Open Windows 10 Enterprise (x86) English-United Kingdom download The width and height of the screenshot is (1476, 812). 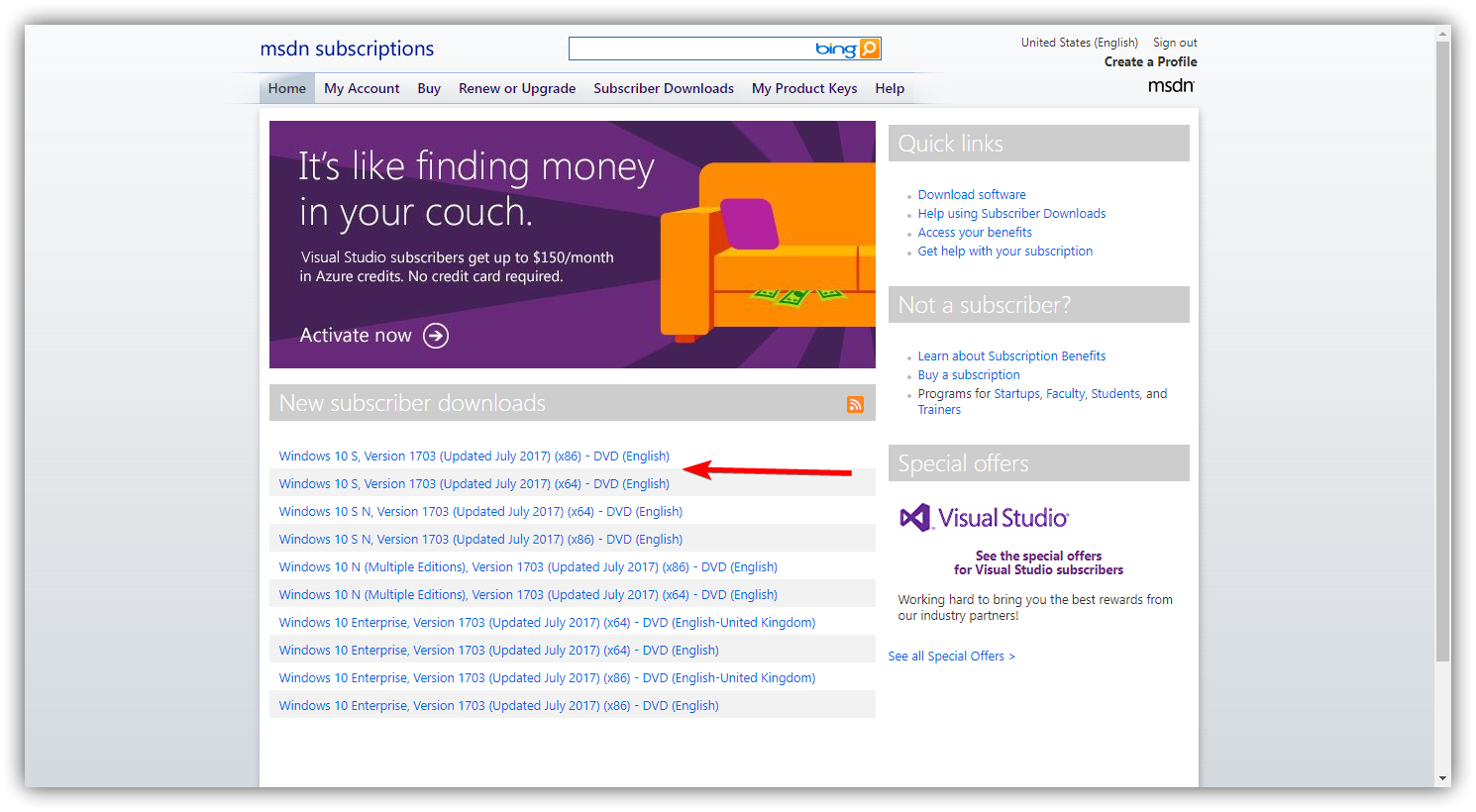pos(548,678)
